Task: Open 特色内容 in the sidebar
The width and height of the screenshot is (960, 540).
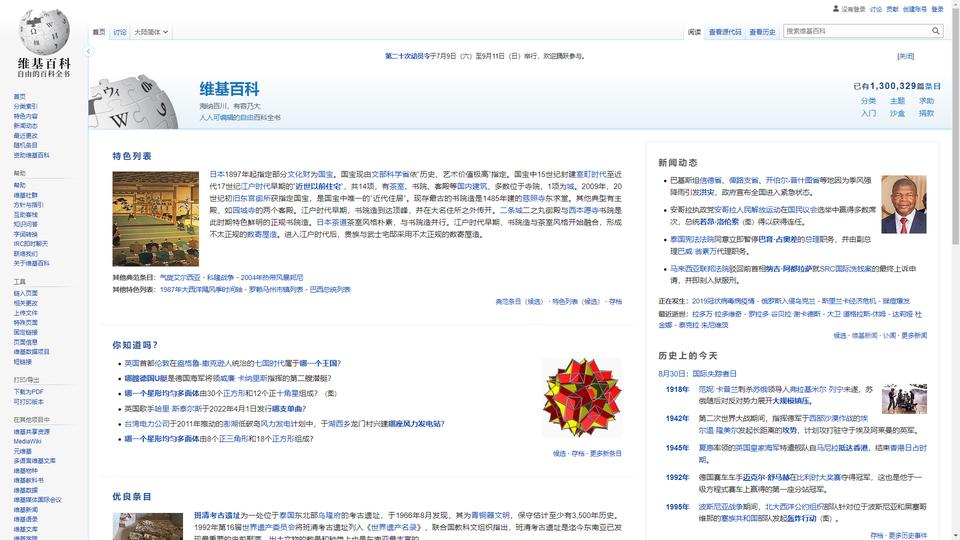Action: click(x=25, y=116)
